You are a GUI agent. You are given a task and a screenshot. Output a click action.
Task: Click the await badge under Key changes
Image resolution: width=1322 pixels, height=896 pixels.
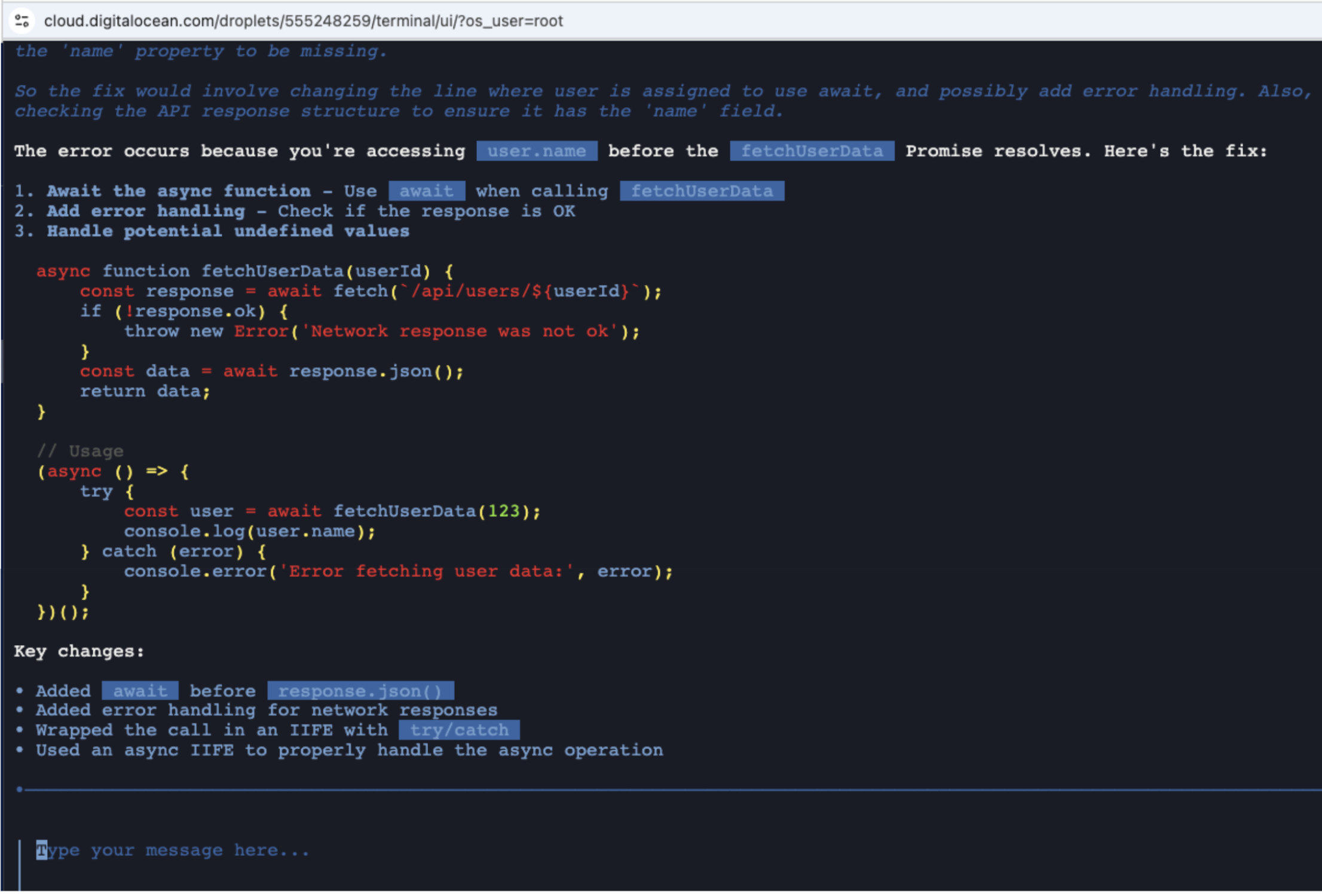(139, 691)
